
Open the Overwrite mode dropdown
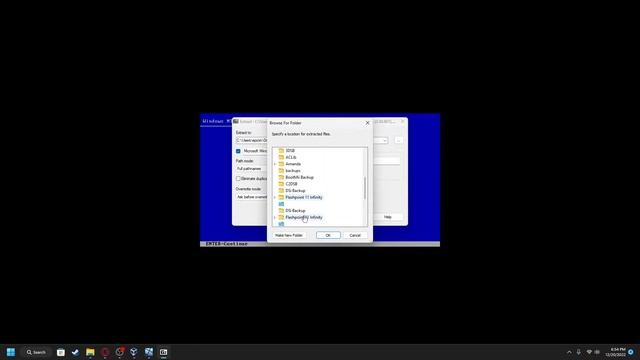[x=251, y=197]
